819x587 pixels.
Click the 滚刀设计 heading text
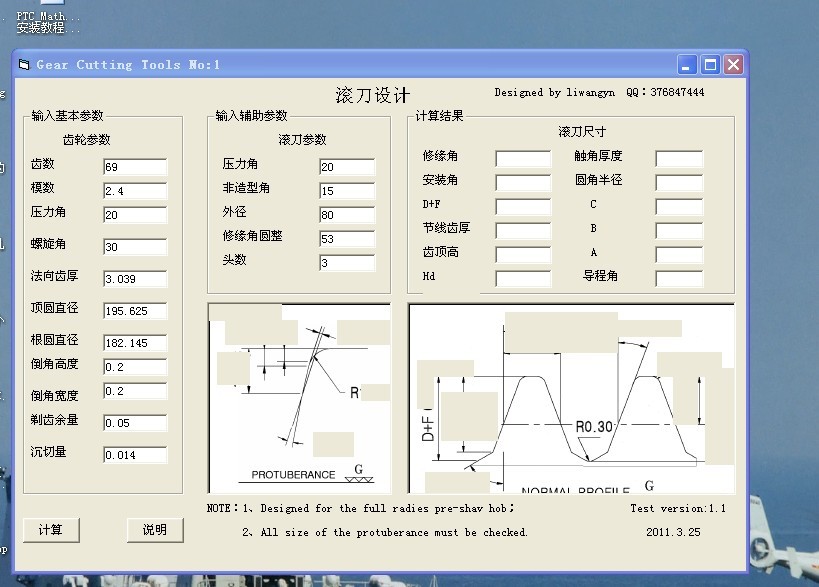click(373, 95)
